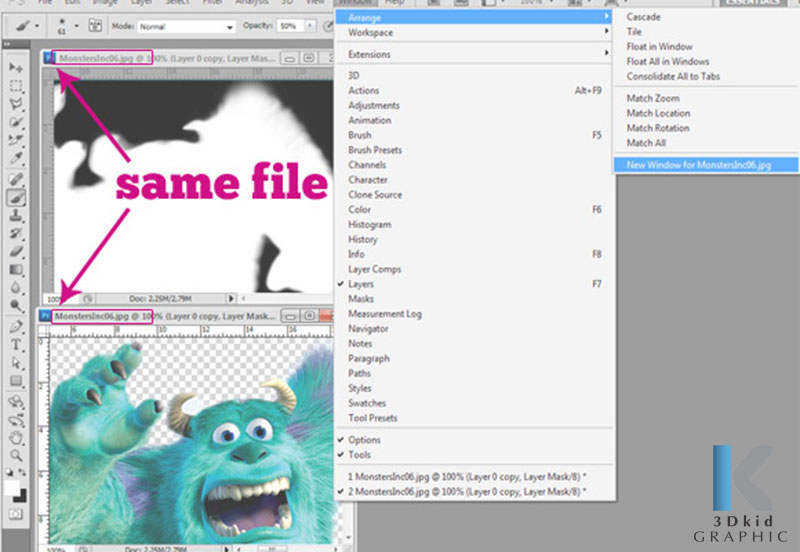Expand the Workspace submenu

click(x=475, y=33)
